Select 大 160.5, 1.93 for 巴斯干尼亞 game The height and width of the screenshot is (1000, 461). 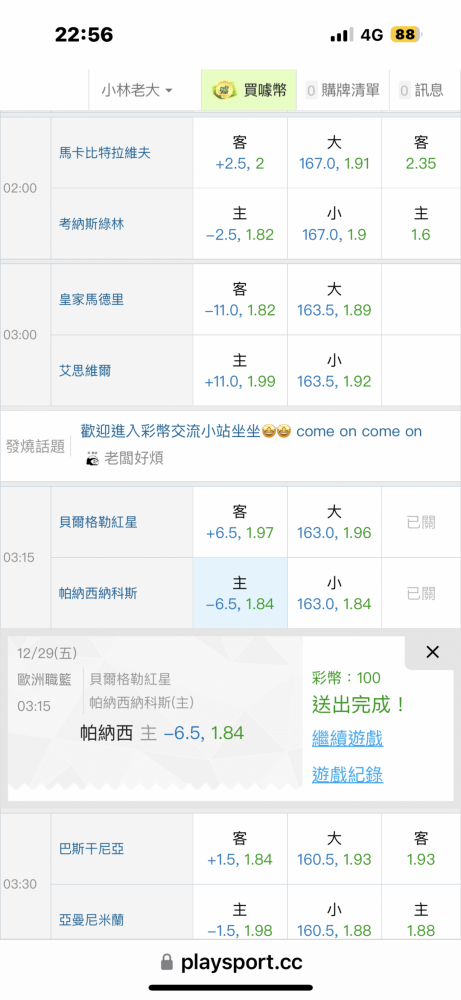[334, 849]
